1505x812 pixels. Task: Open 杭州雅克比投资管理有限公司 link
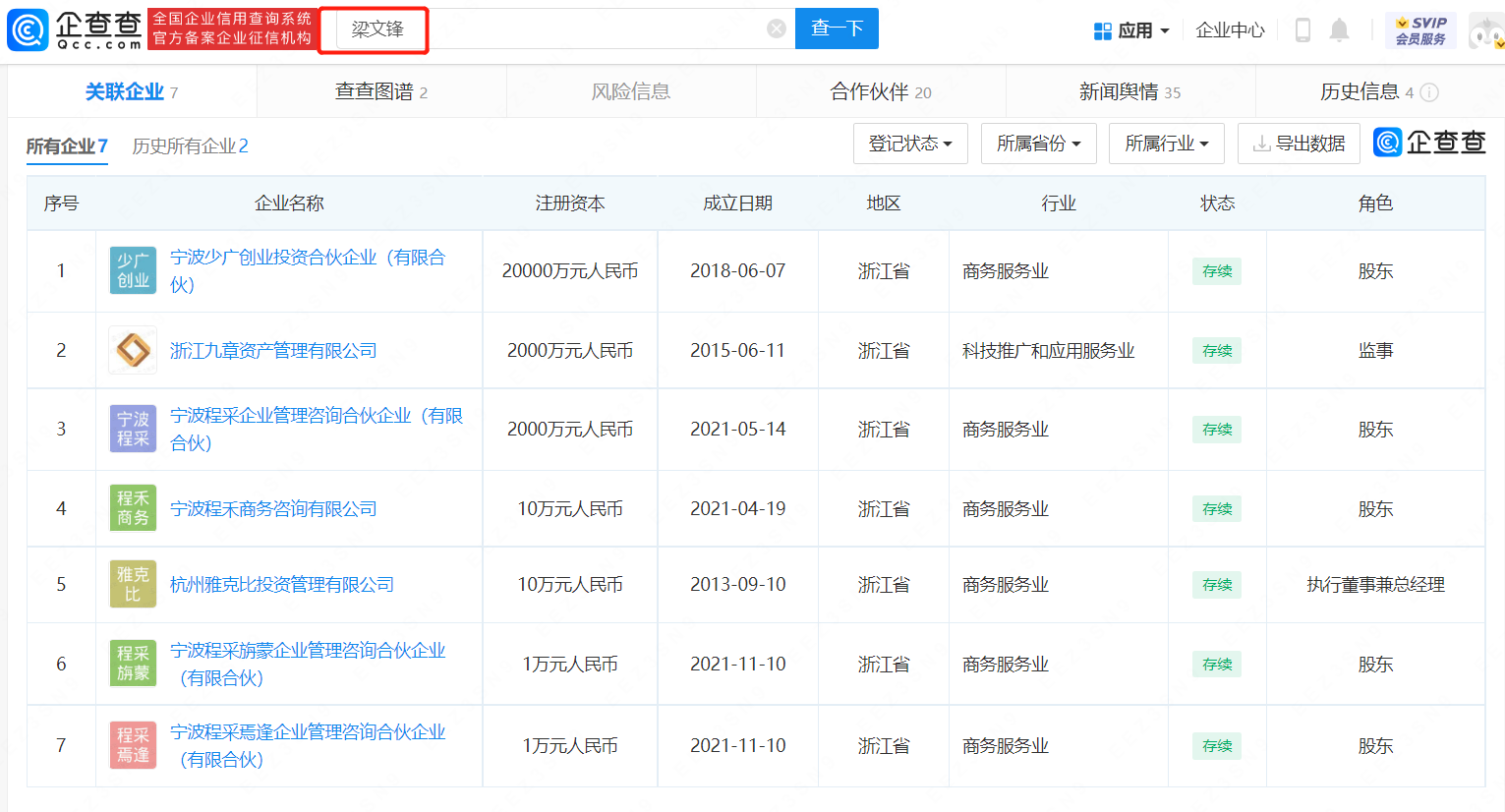282,584
